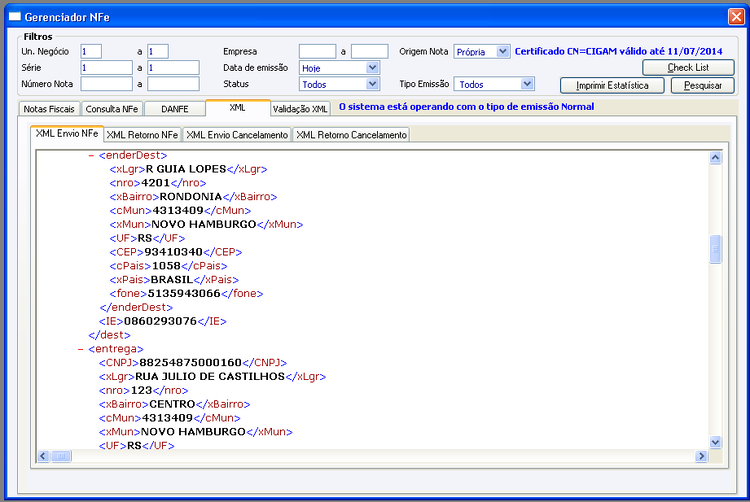Viewport: 750px width, 502px height.
Task: Select the XML Retorno Cancelamento subtab
Action: click(x=352, y=135)
